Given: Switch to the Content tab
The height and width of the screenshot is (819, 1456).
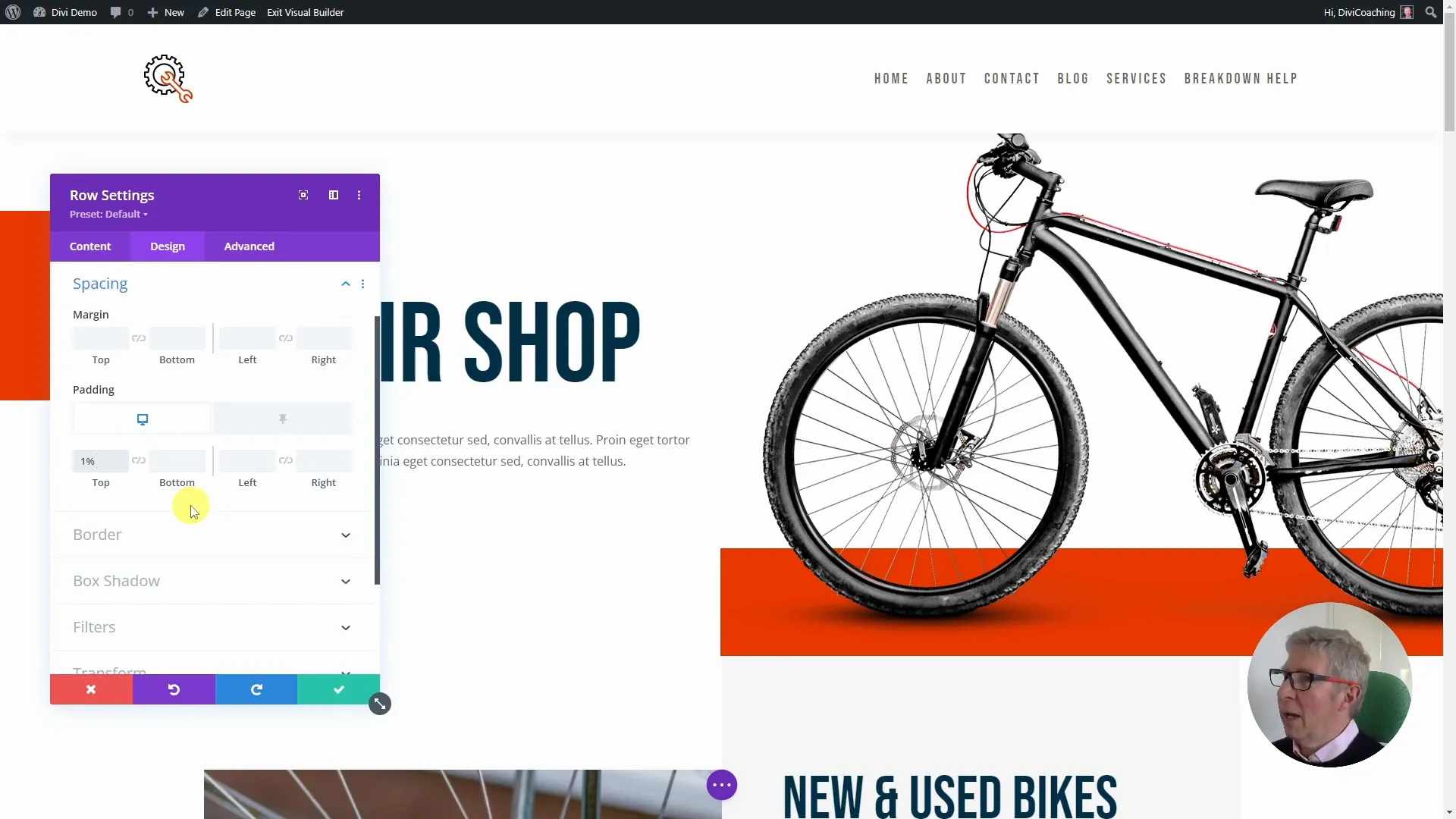Looking at the screenshot, I should pyautogui.click(x=90, y=246).
